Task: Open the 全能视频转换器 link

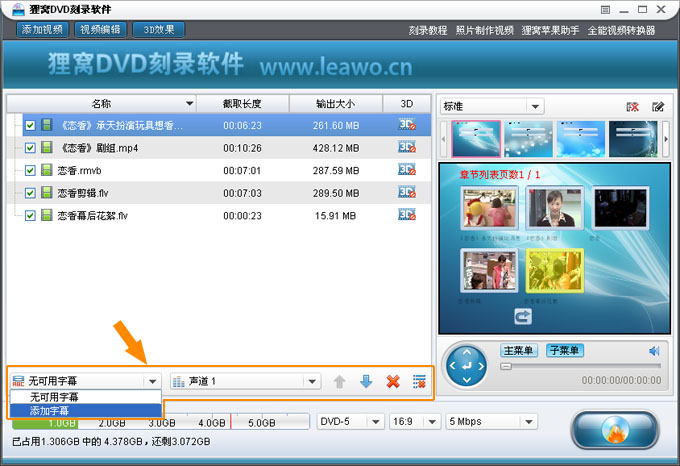Action: point(621,30)
